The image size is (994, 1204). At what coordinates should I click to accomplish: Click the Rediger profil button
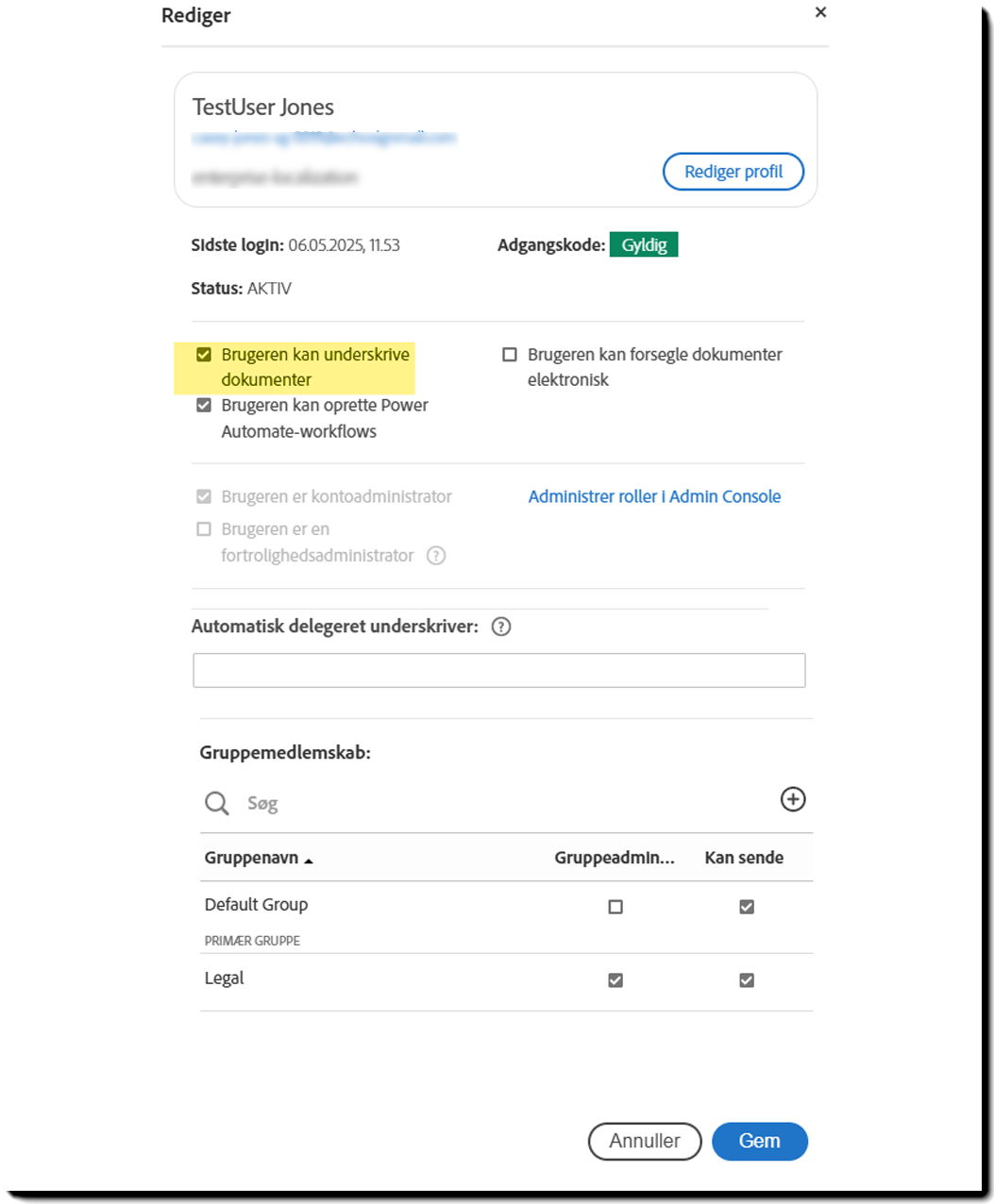pos(733,172)
